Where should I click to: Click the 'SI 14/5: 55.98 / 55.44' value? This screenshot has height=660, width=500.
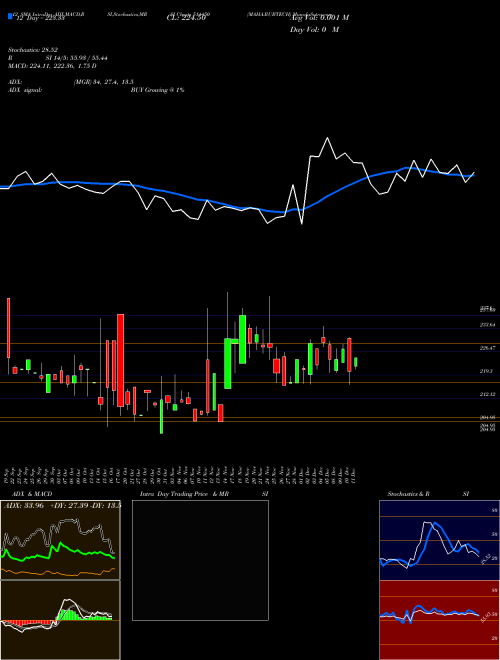click(76, 58)
